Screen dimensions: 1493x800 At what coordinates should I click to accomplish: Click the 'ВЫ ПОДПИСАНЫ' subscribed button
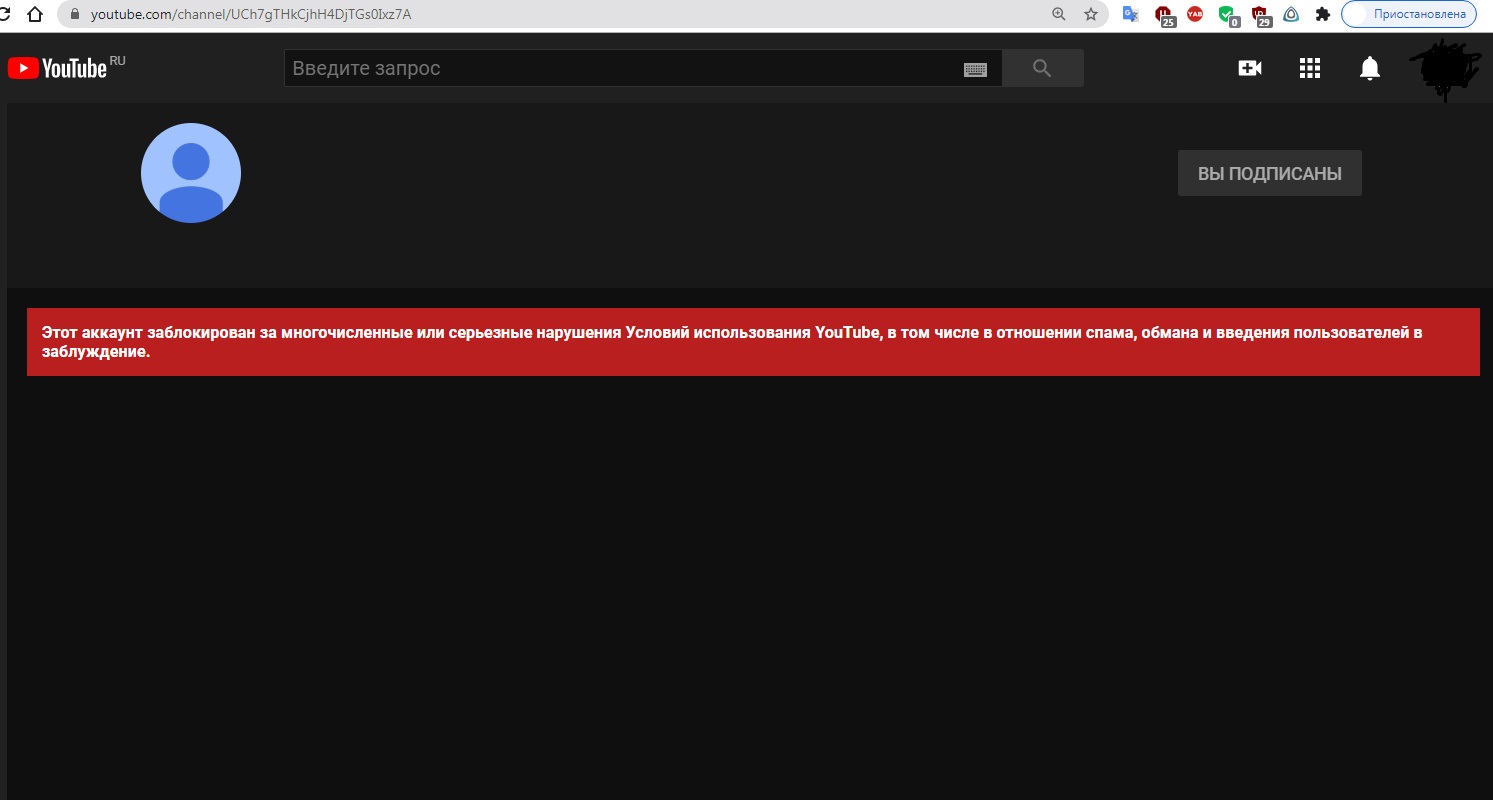coord(1270,173)
